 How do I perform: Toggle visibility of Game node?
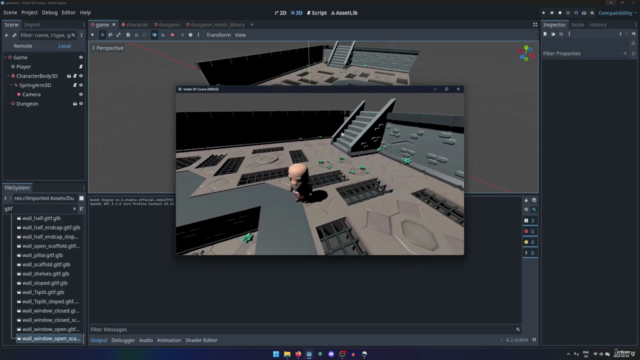81,58
